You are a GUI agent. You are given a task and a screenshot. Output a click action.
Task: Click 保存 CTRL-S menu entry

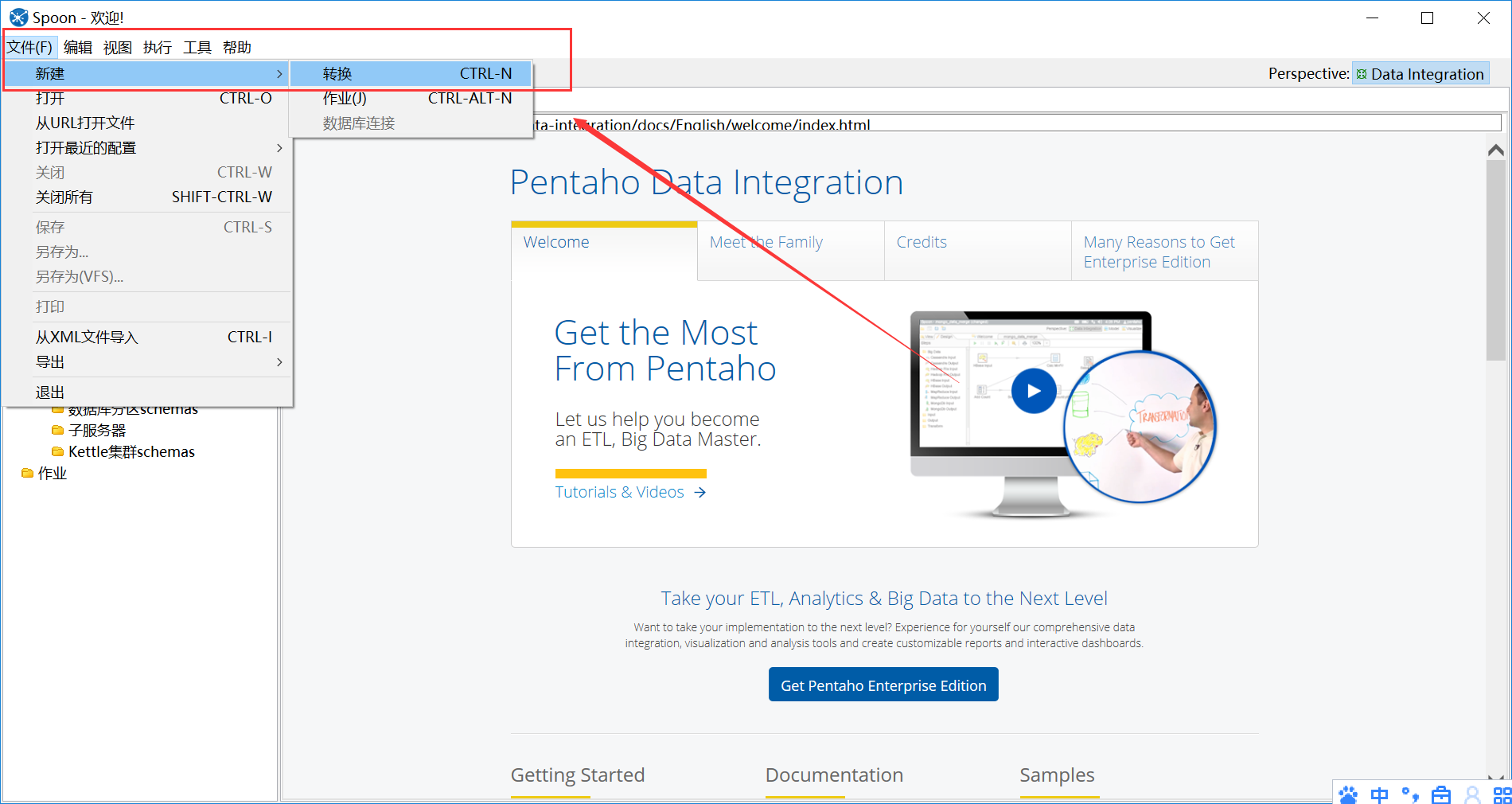tap(146, 227)
